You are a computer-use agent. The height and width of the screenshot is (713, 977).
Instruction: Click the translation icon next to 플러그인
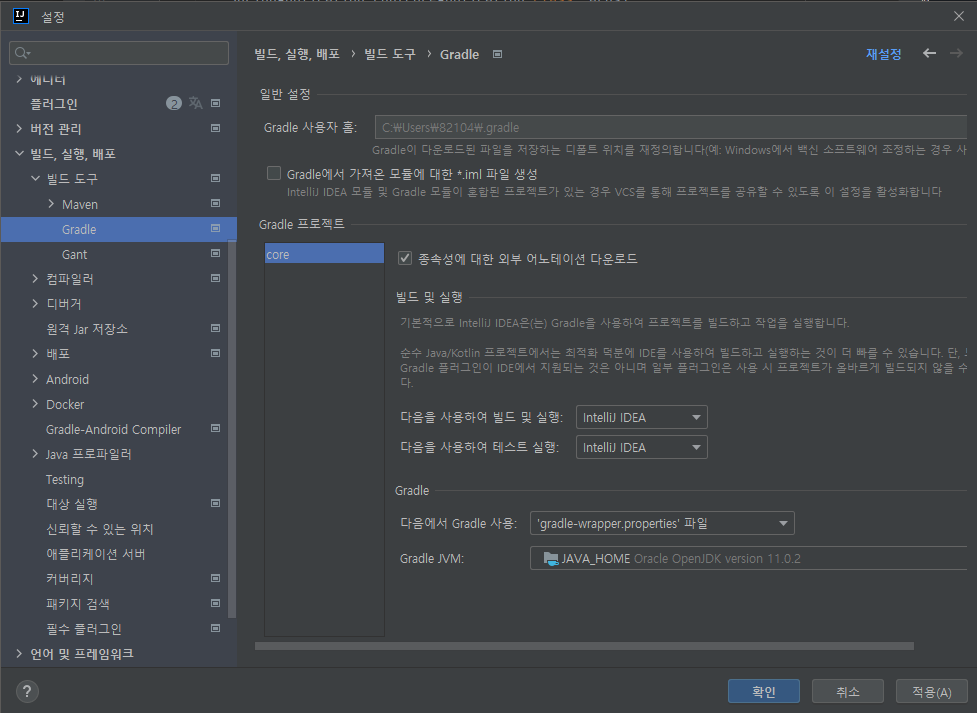coord(196,103)
